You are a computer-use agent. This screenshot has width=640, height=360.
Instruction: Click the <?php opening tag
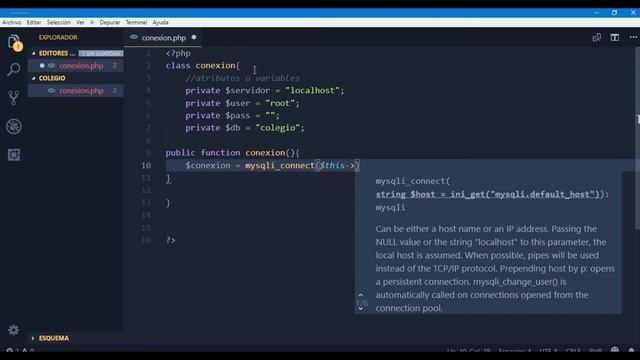[178, 53]
